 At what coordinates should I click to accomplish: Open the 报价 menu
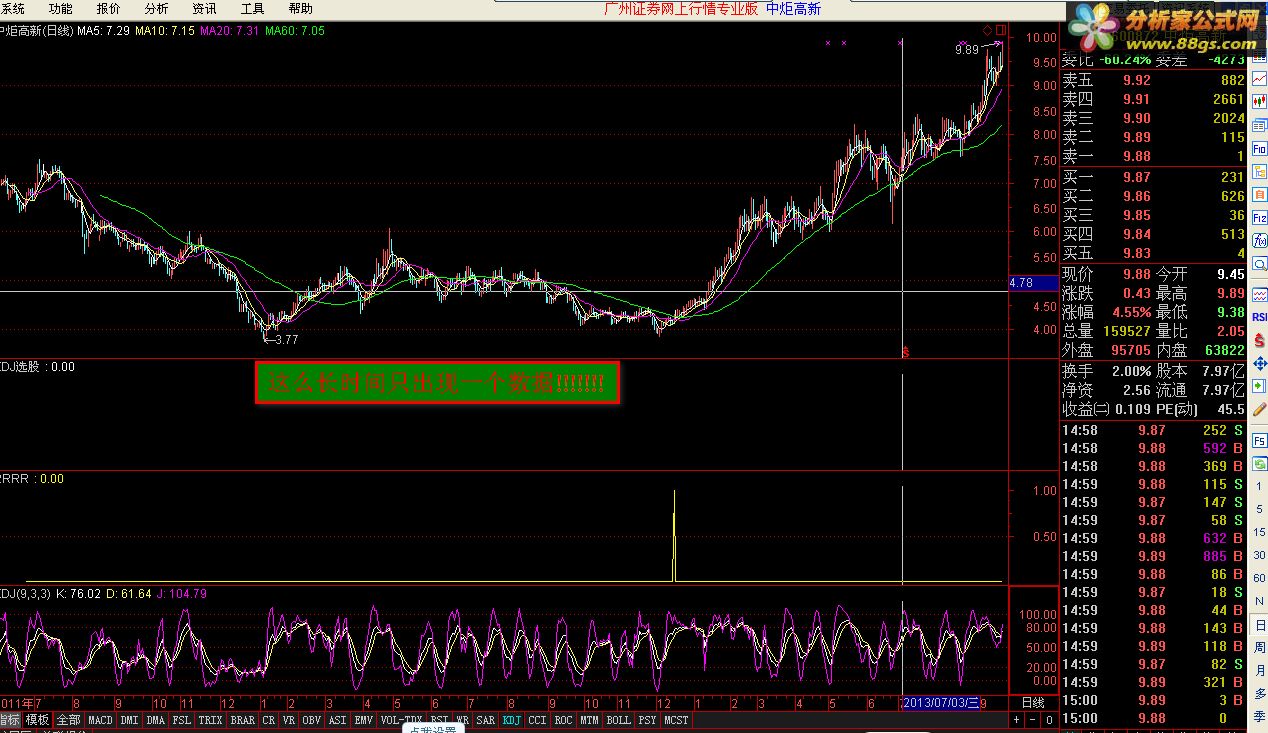click(x=108, y=9)
